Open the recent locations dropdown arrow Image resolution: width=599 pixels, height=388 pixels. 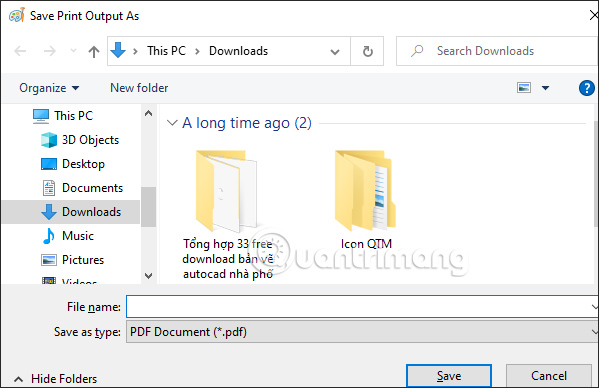[73, 51]
